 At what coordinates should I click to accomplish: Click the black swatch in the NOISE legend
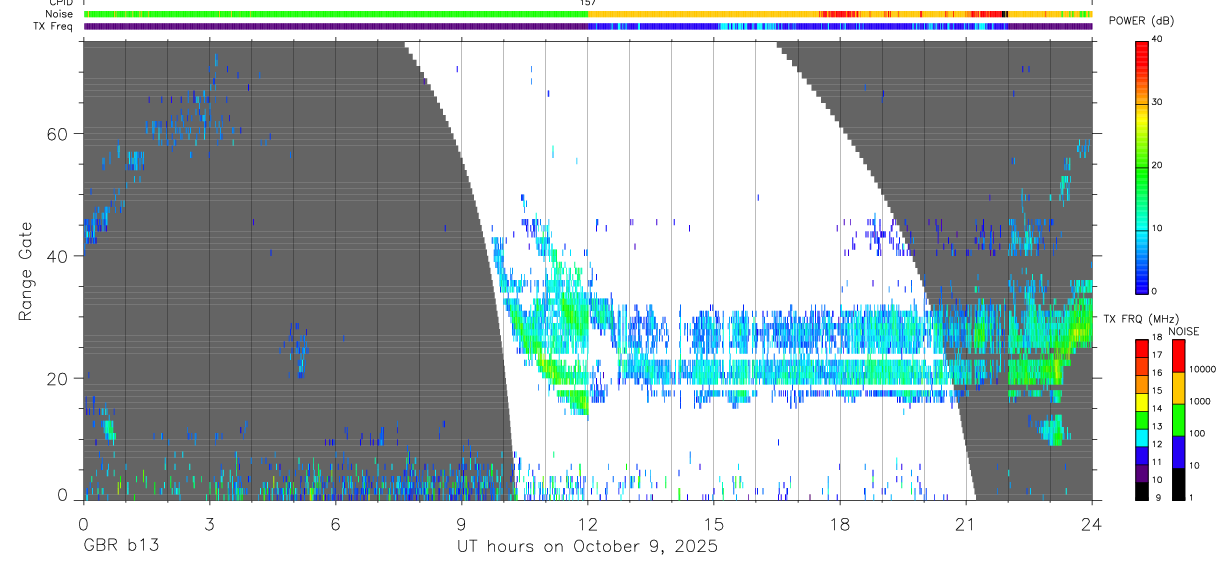tap(1178, 483)
